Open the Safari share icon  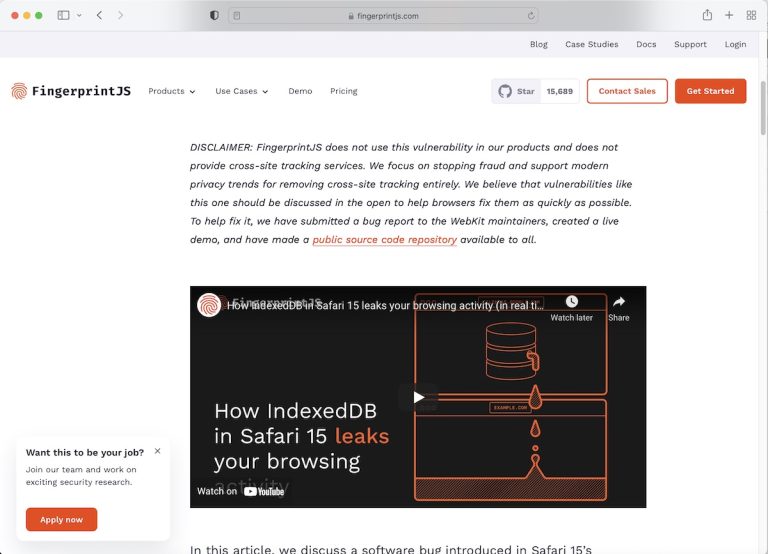[x=707, y=15]
